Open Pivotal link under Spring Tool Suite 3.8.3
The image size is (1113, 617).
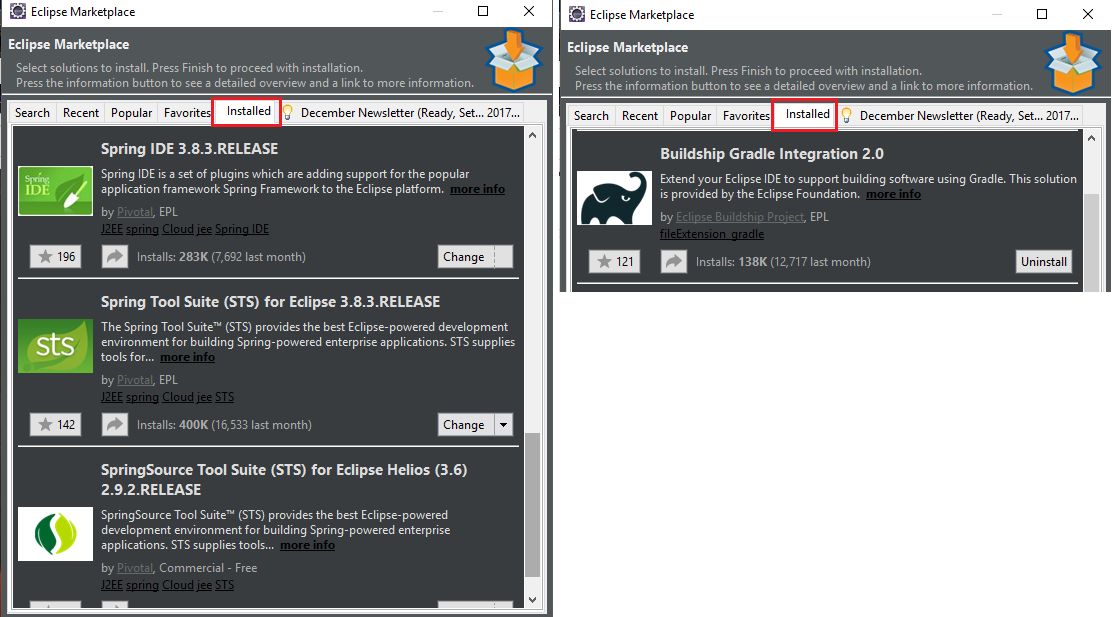click(135, 380)
